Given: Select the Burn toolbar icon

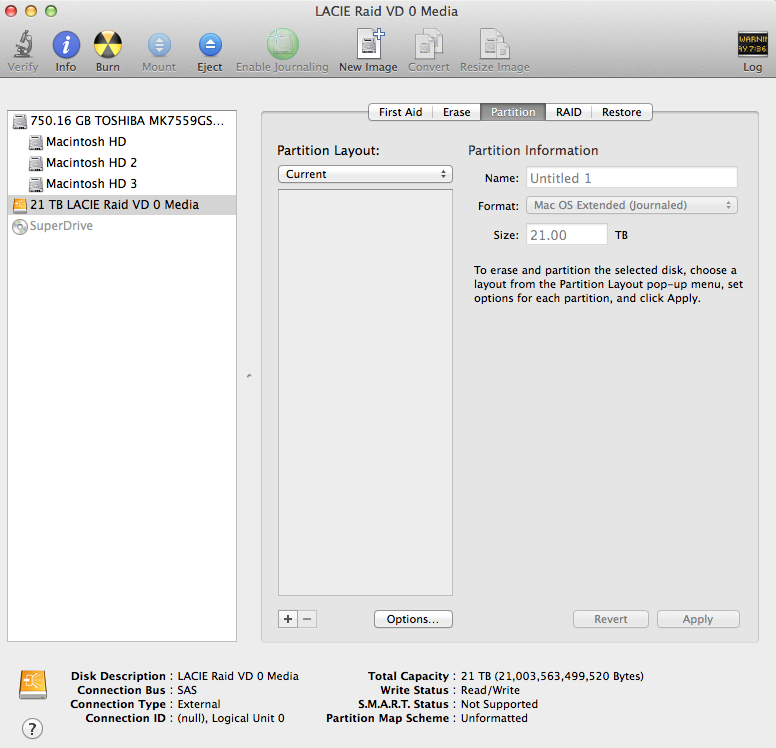Looking at the screenshot, I should [107, 45].
